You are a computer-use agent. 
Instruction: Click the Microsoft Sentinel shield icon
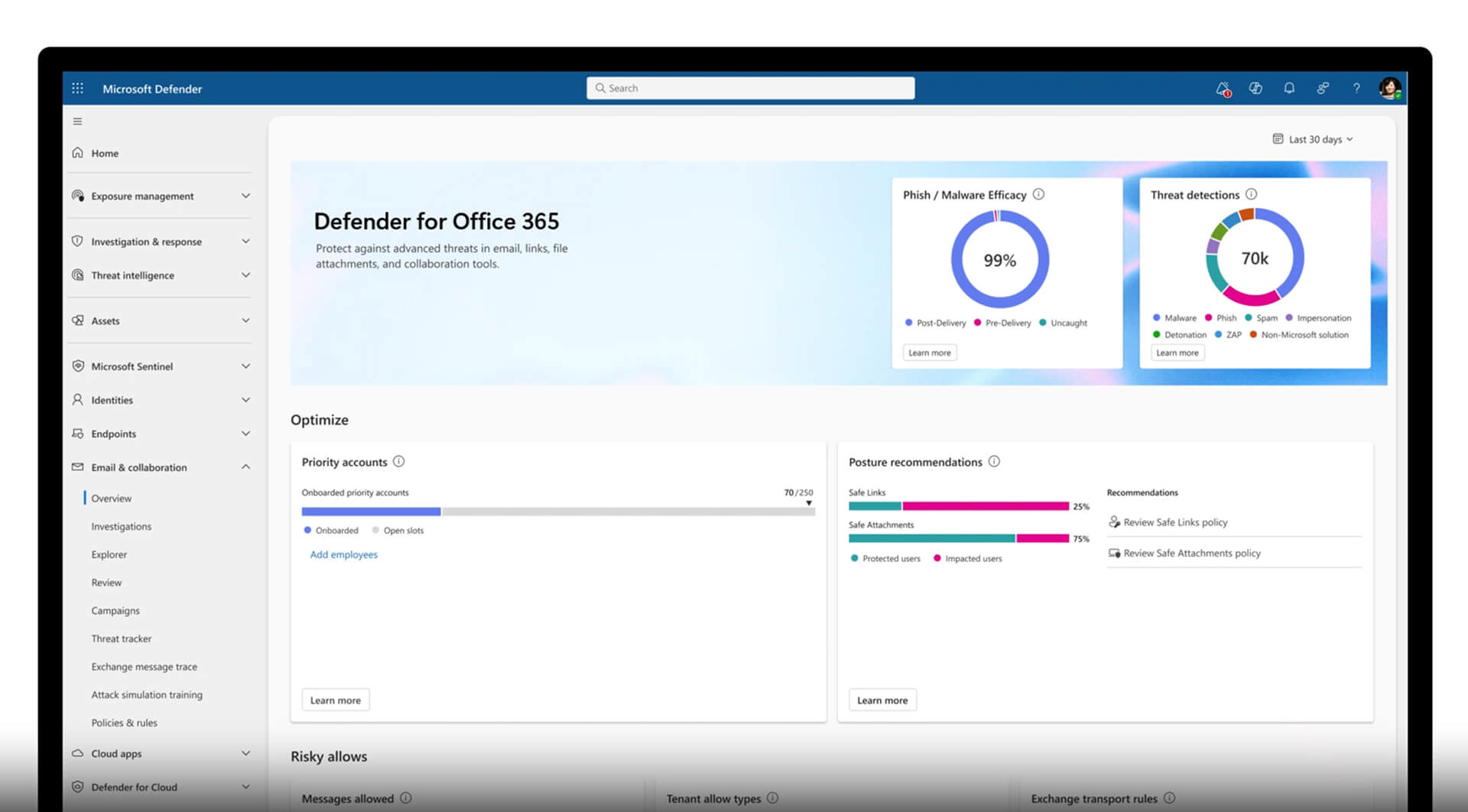[77, 365]
